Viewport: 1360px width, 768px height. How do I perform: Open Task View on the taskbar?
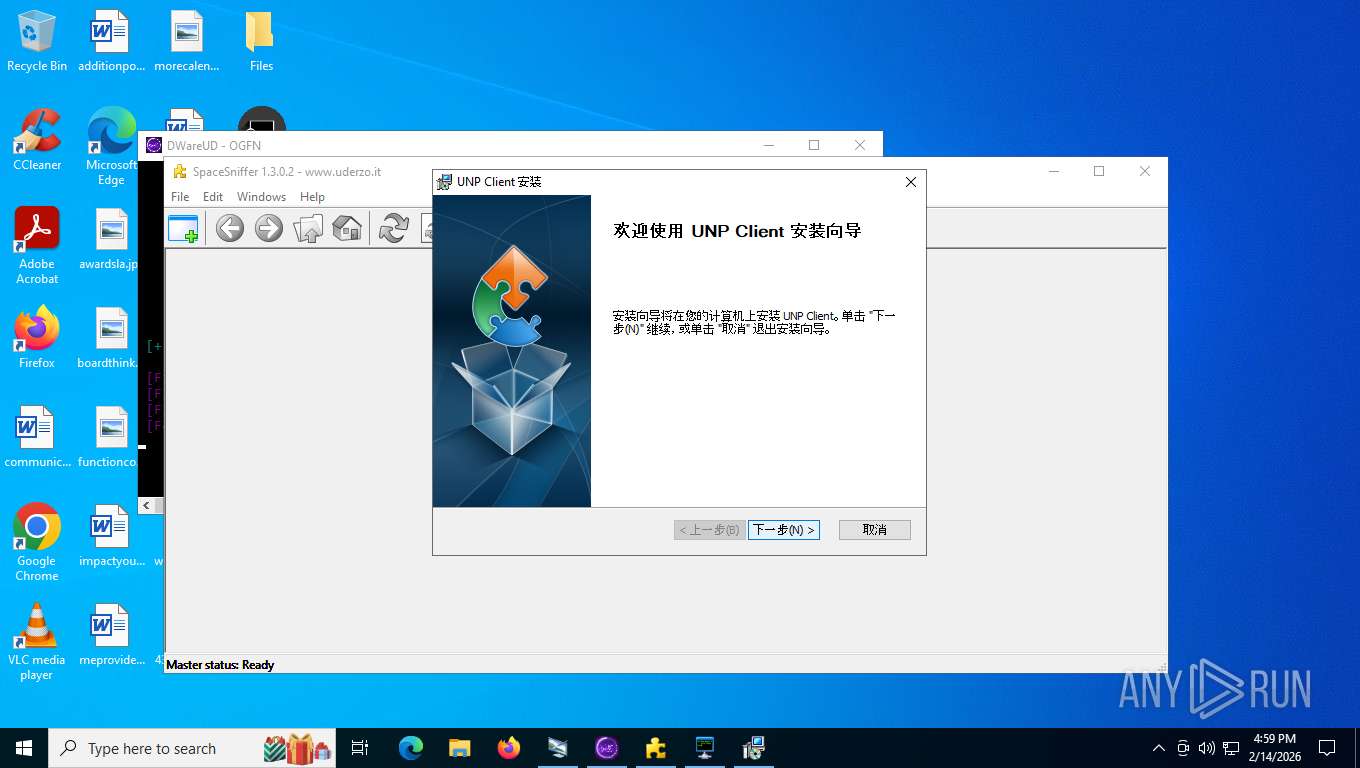361,748
